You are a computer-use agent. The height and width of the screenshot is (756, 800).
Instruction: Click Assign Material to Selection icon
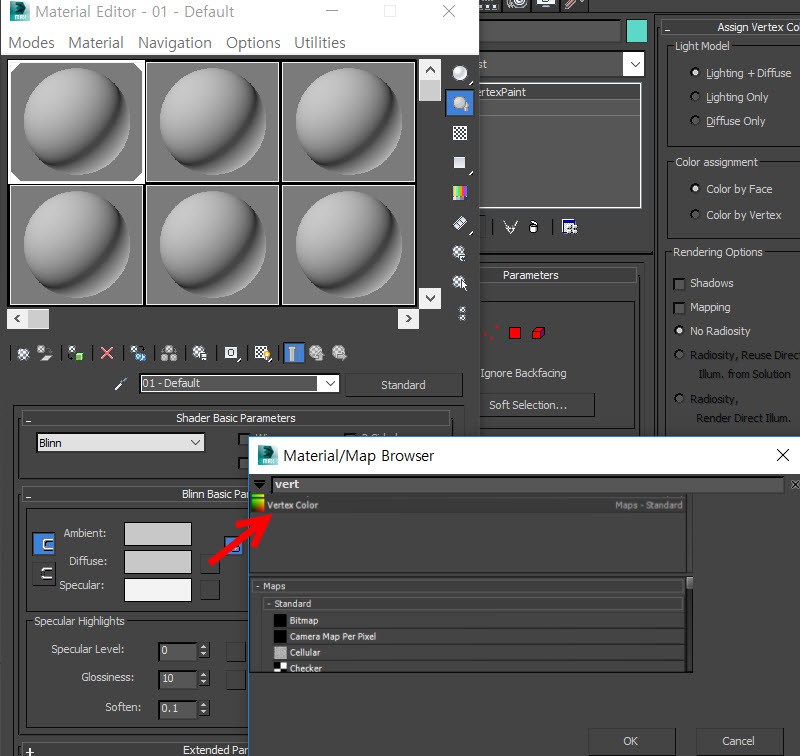[76, 354]
